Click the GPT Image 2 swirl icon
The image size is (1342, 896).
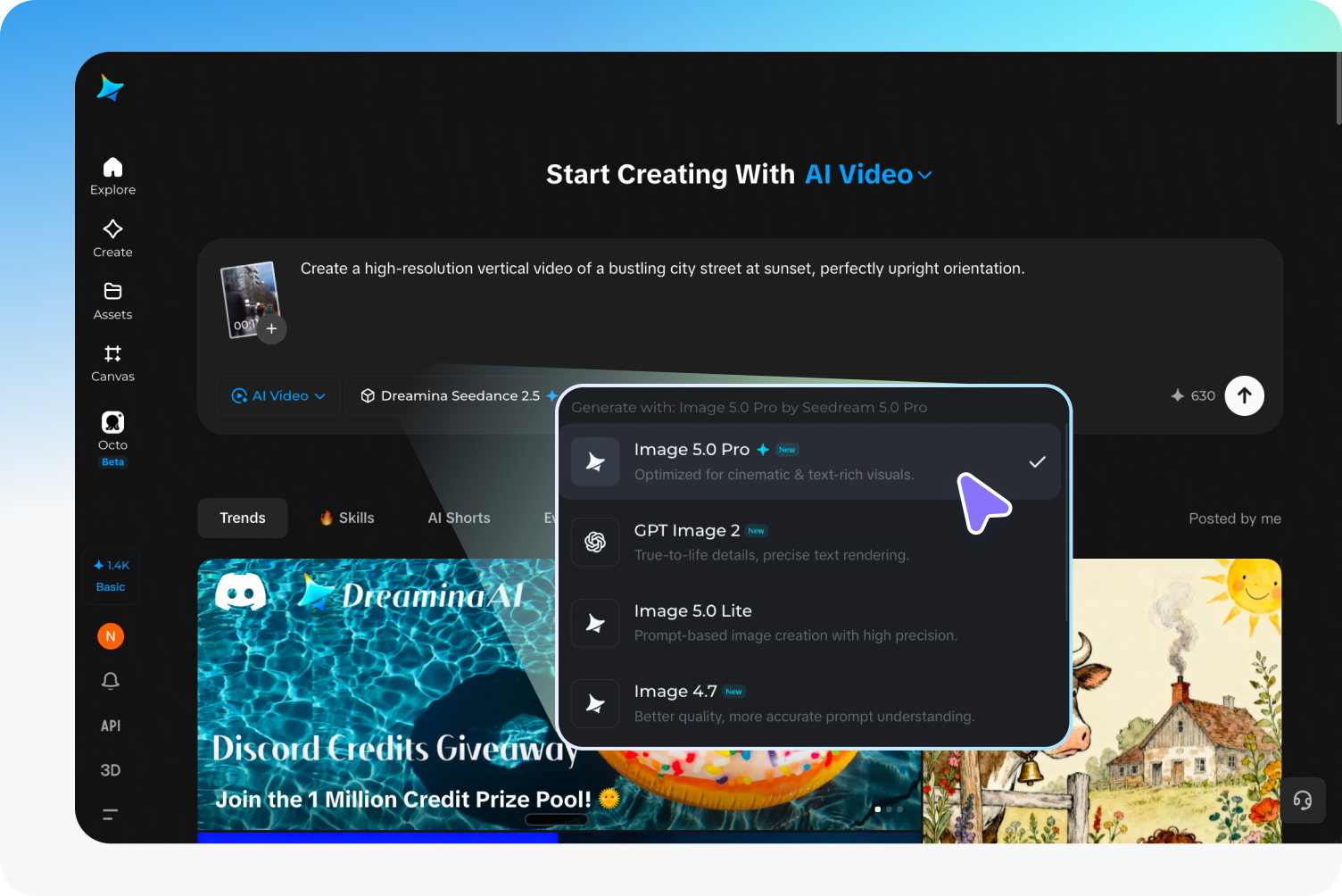595,542
